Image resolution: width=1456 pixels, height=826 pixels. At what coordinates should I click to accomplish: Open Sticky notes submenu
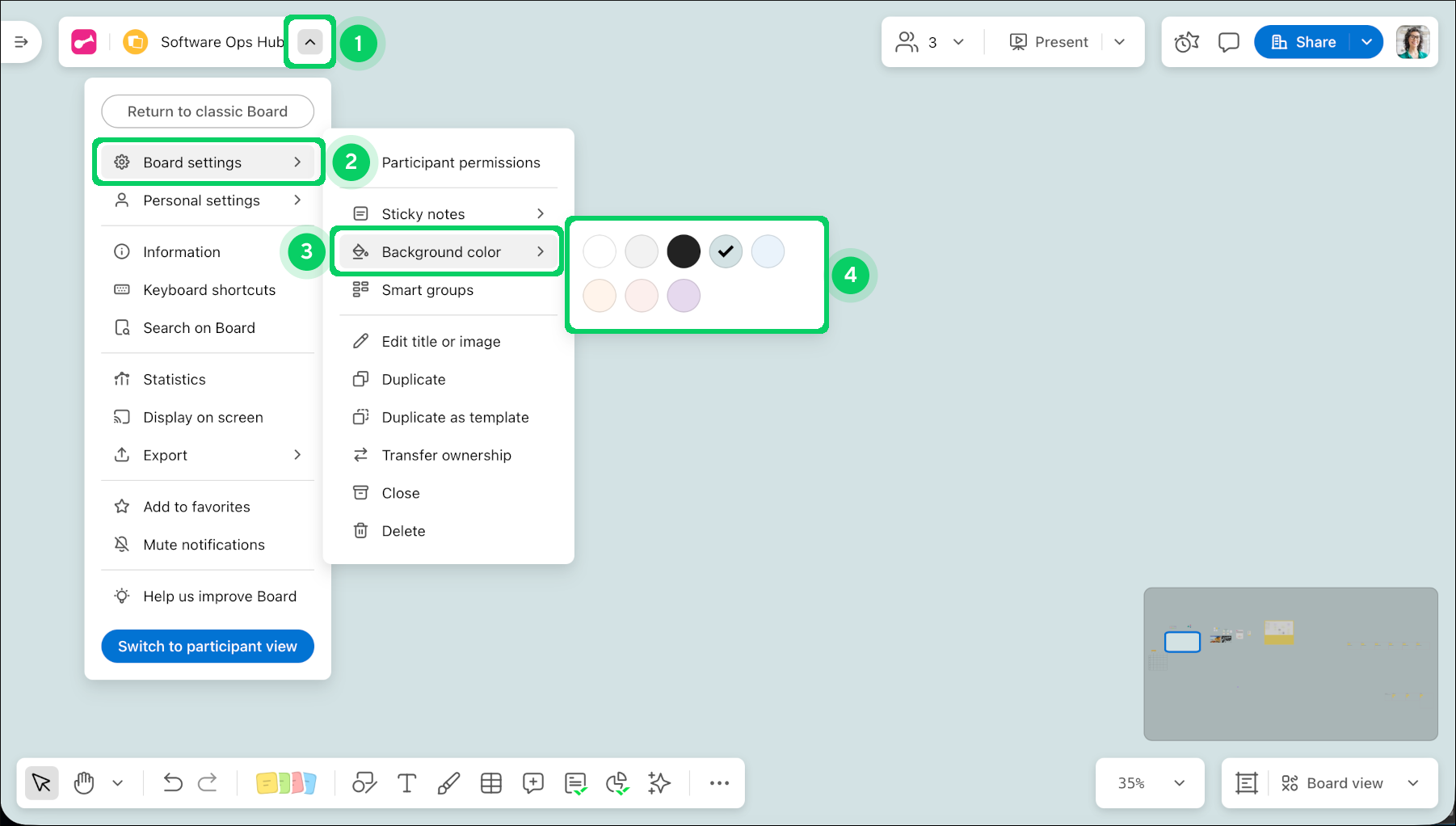tap(448, 214)
